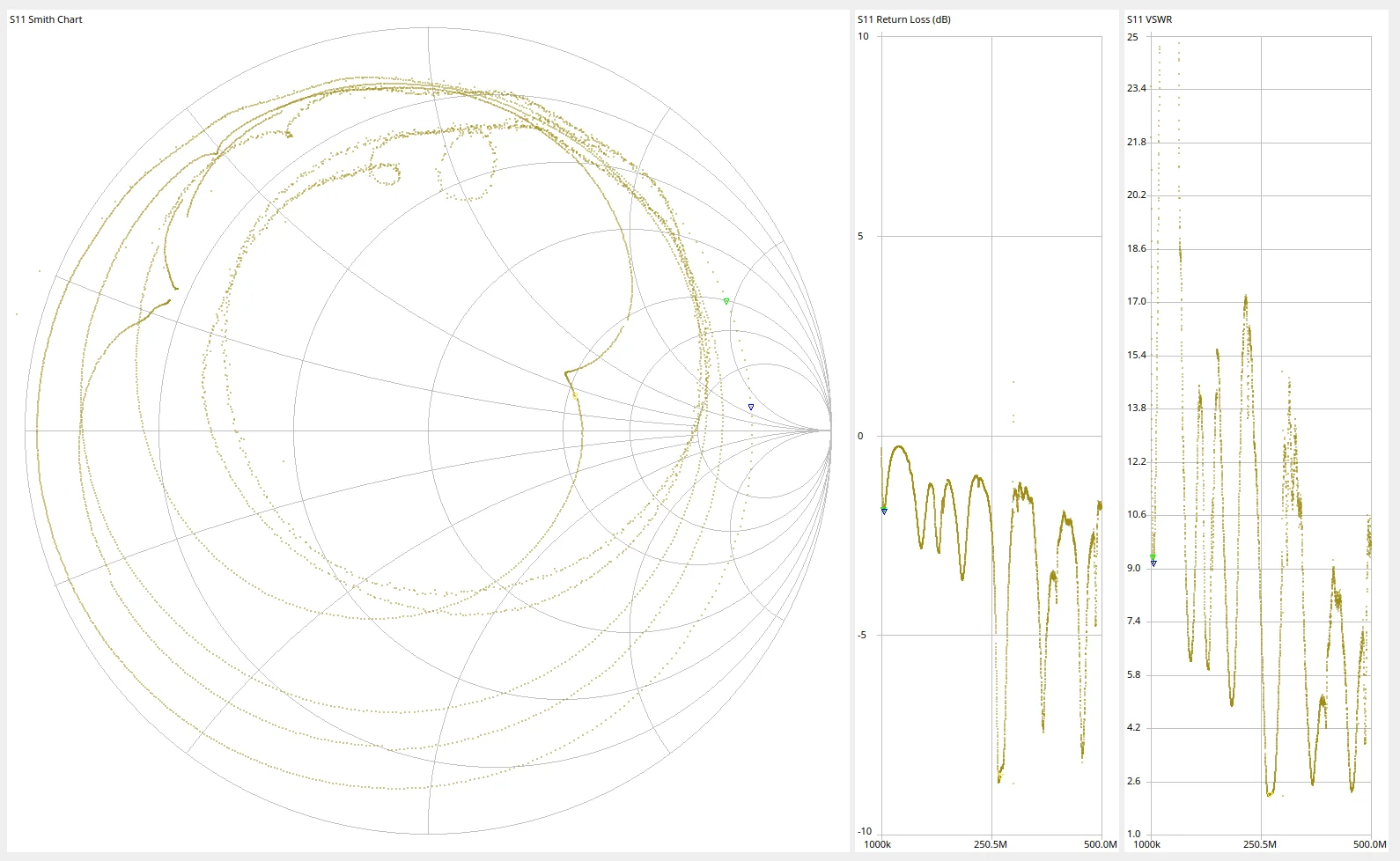The height and width of the screenshot is (861, 1400).
Task: Click the "1.0" label on VSWR axis
Action: coord(1134,834)
